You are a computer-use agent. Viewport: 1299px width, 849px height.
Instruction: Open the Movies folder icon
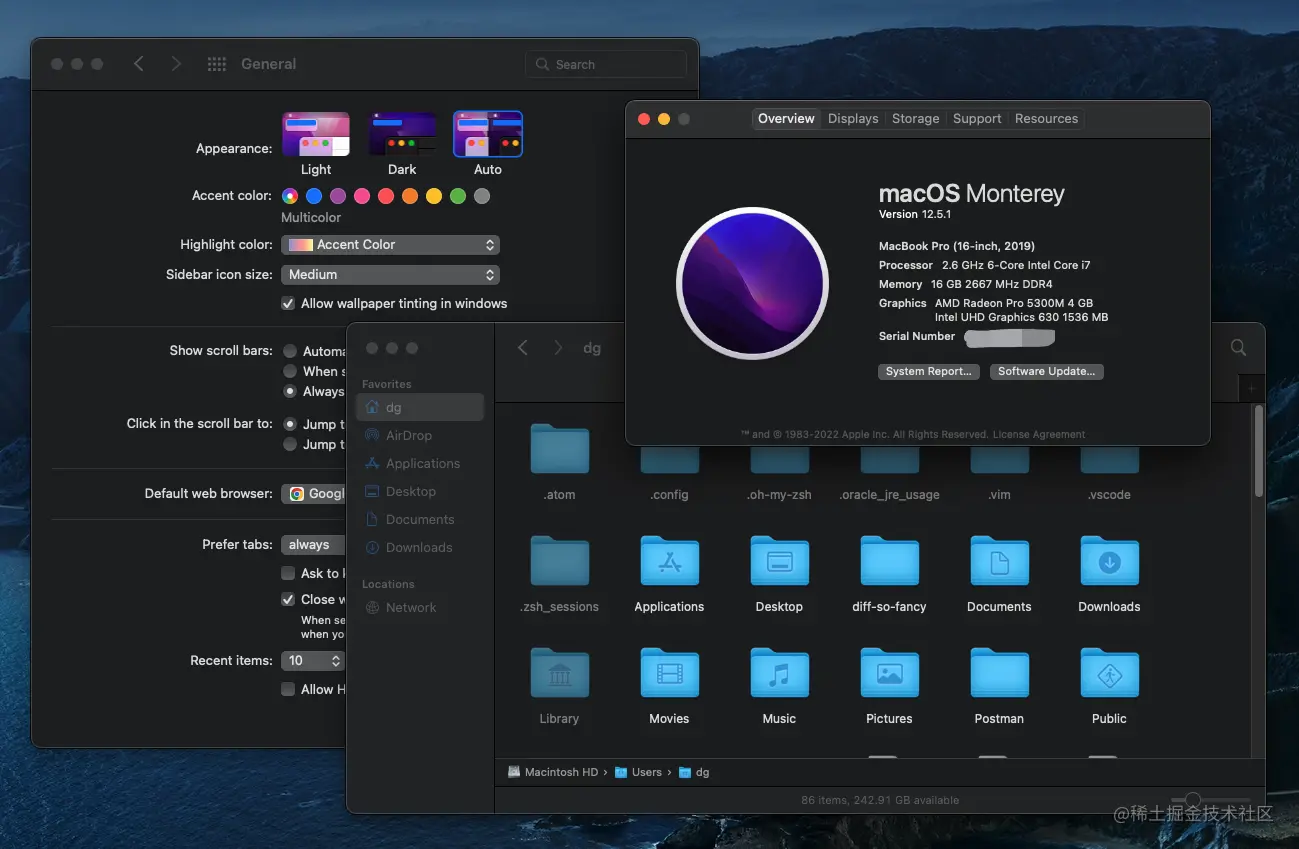point(669,675)
